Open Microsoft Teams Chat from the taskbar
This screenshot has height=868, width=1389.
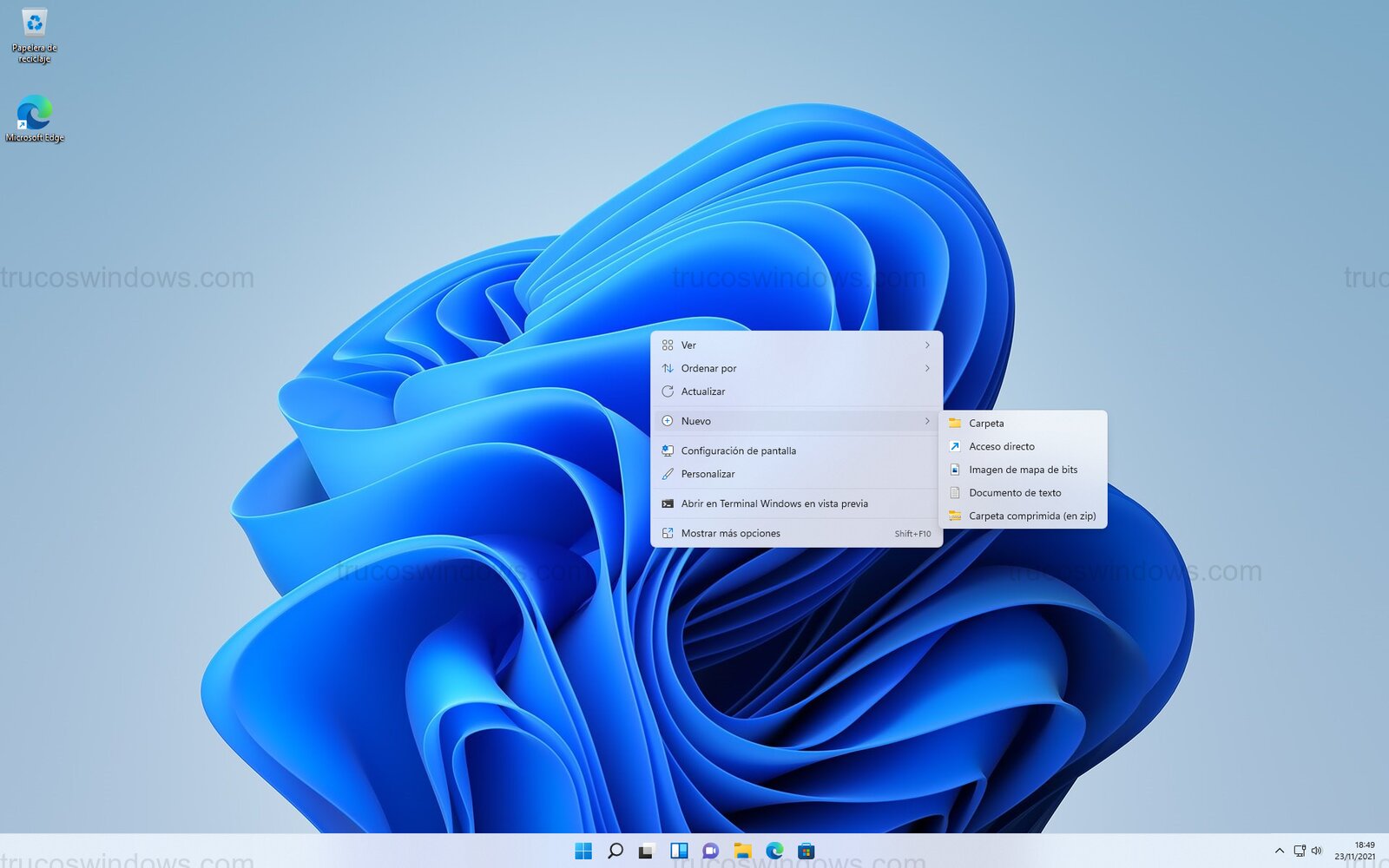click(x=712, y=851)
